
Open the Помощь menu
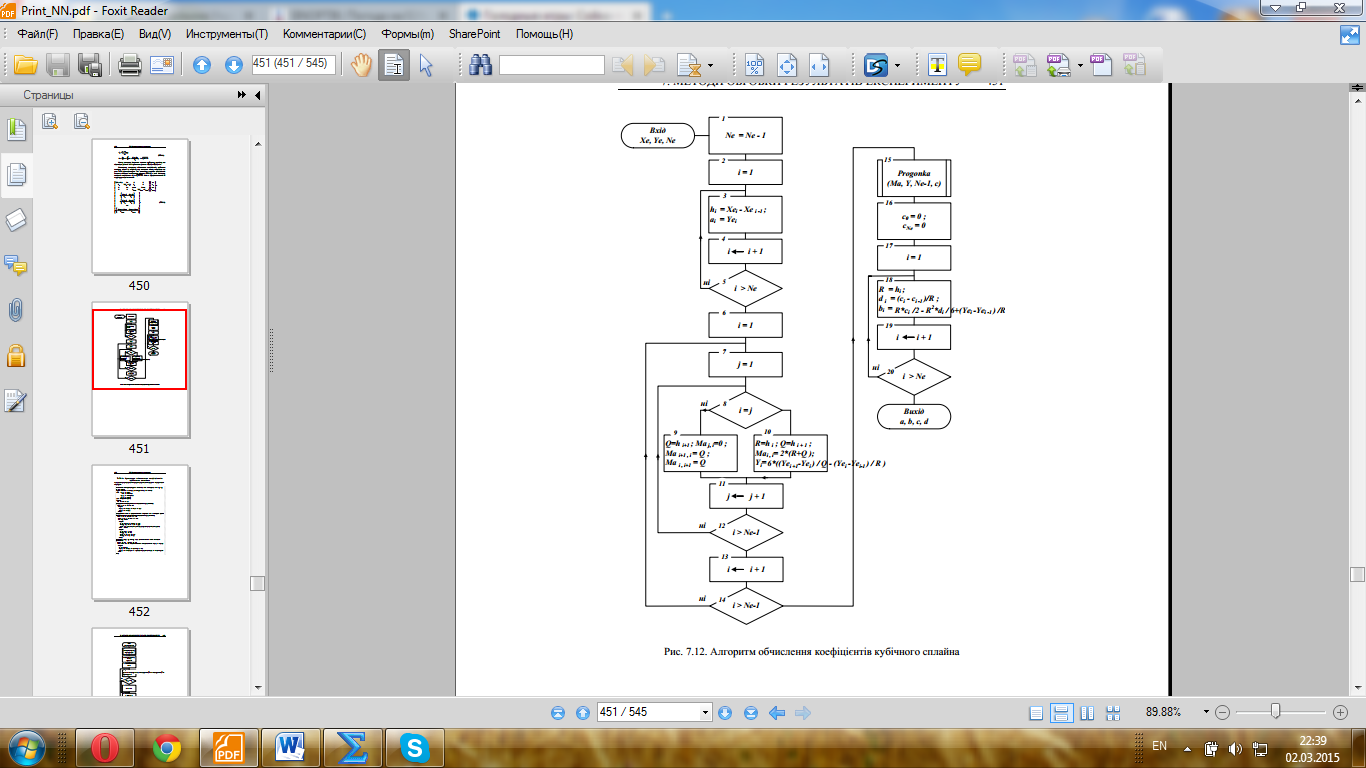coord(544,33)
